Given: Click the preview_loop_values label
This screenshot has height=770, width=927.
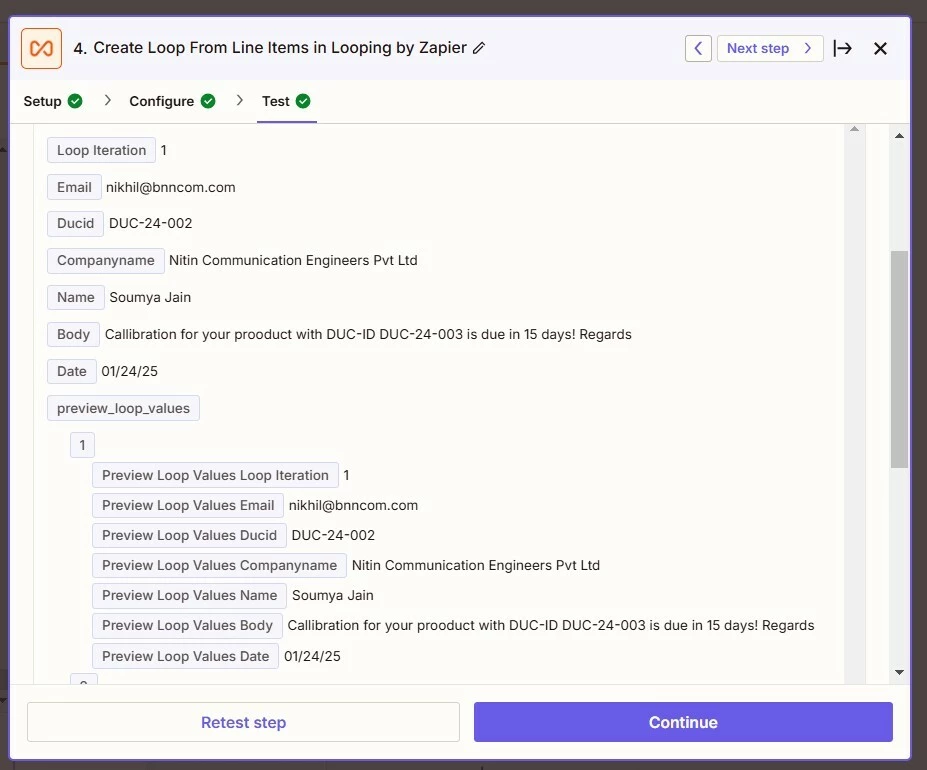Looking at the screenshot, I should 124,408.
